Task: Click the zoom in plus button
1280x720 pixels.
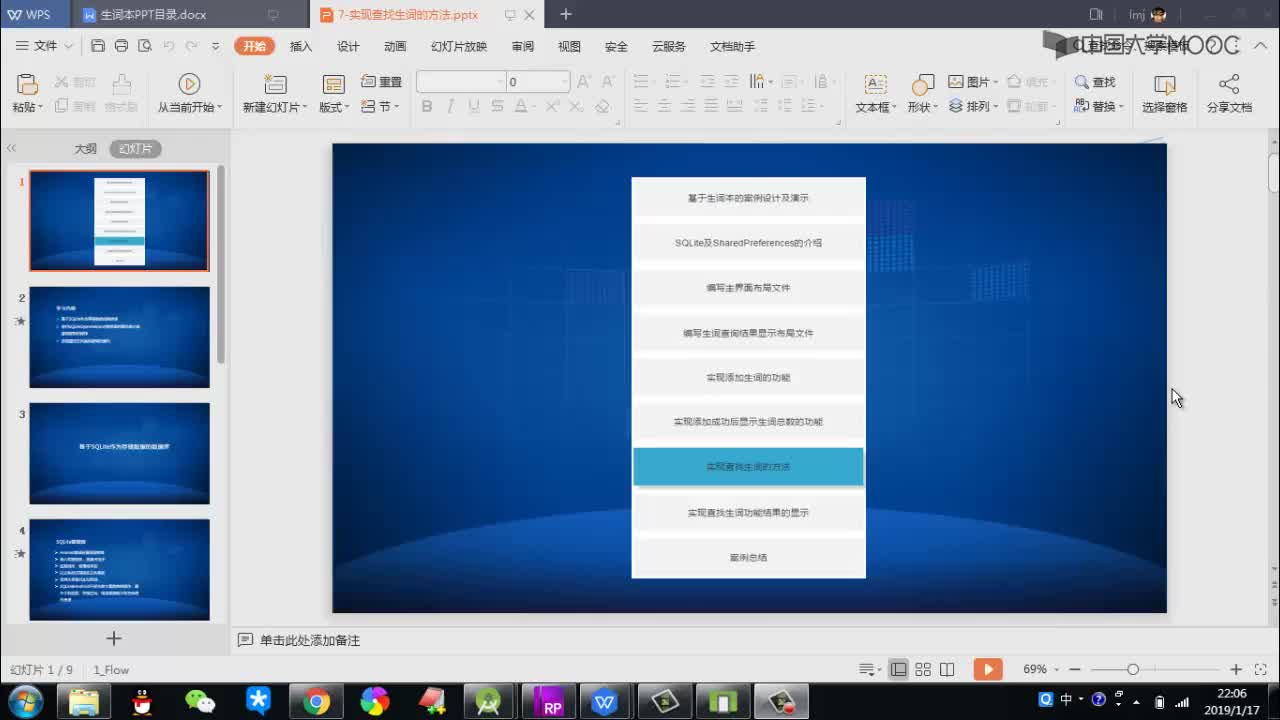Action: [1236, 669]
